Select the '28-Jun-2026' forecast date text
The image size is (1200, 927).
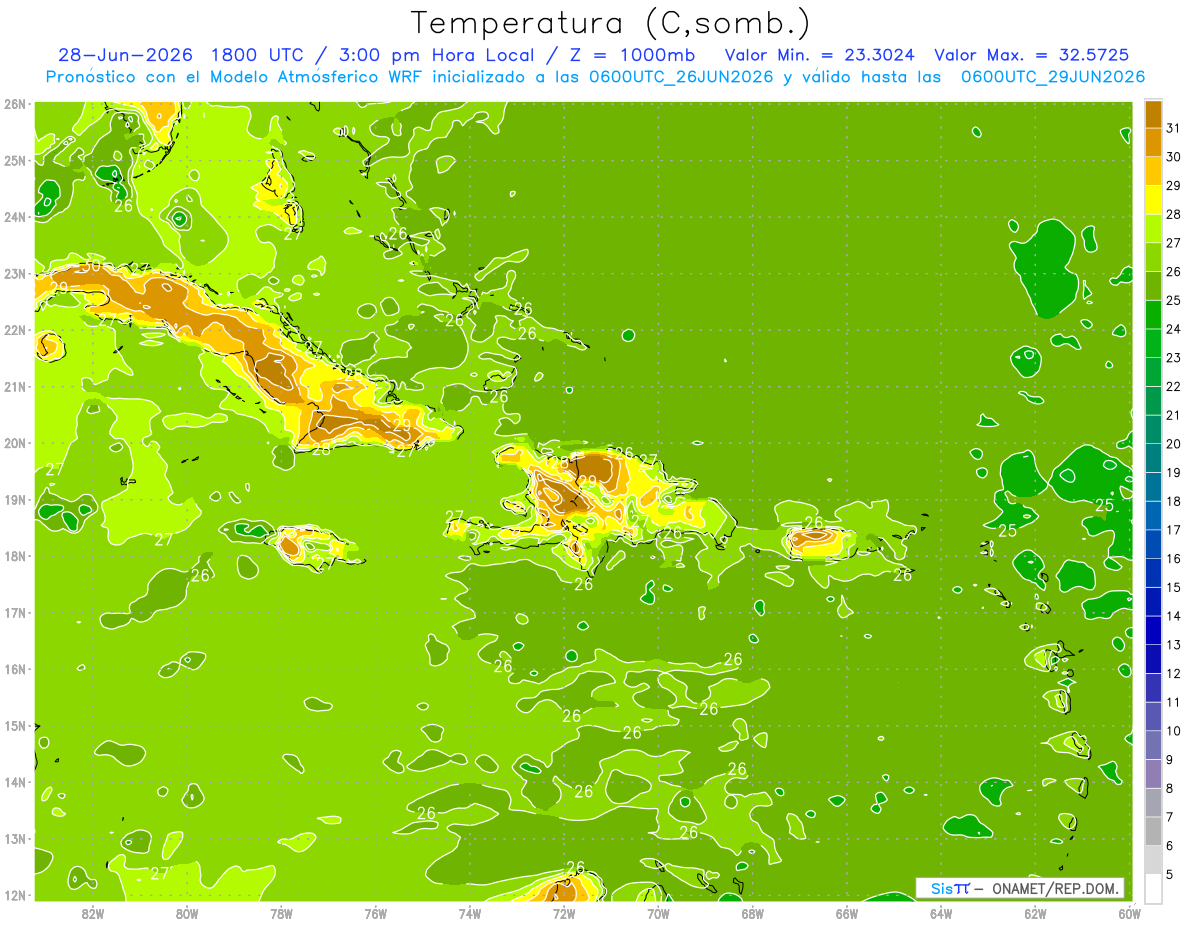pos(126,55)
